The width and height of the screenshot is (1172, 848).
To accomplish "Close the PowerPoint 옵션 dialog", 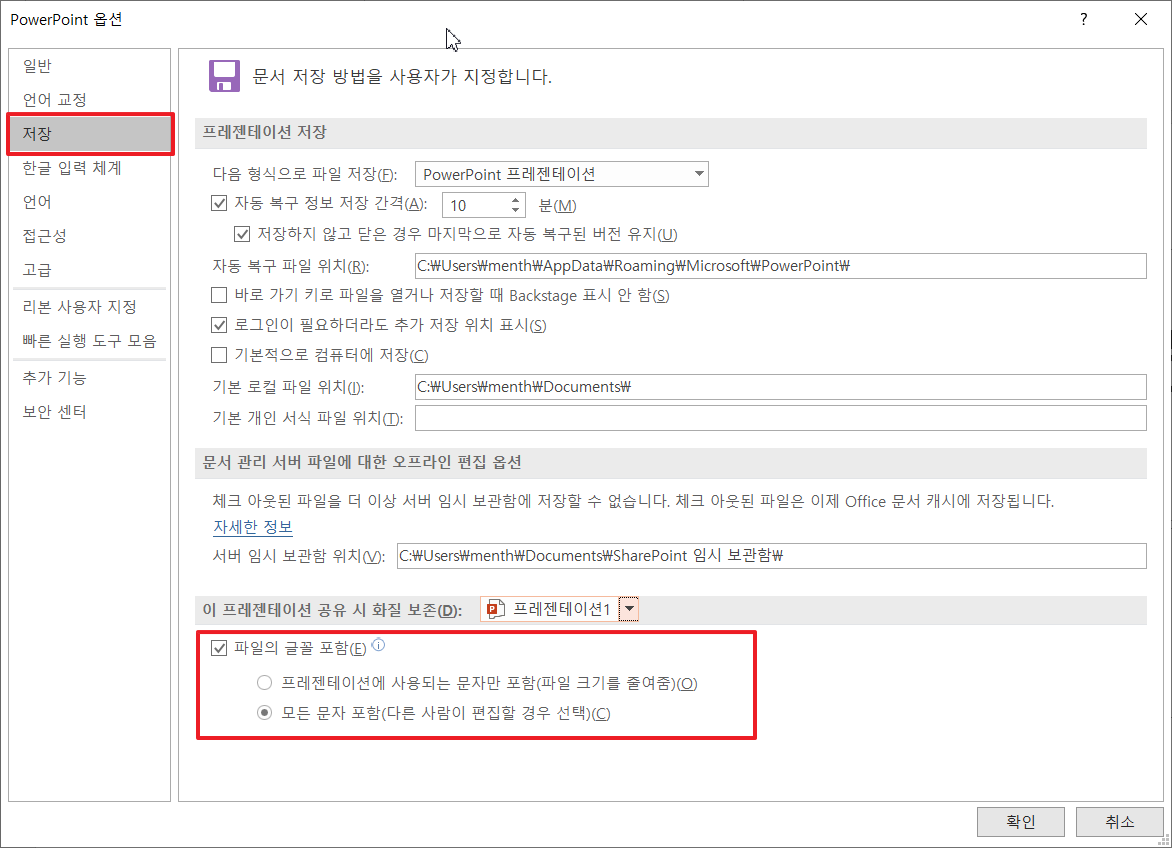I will (1141, 19).
